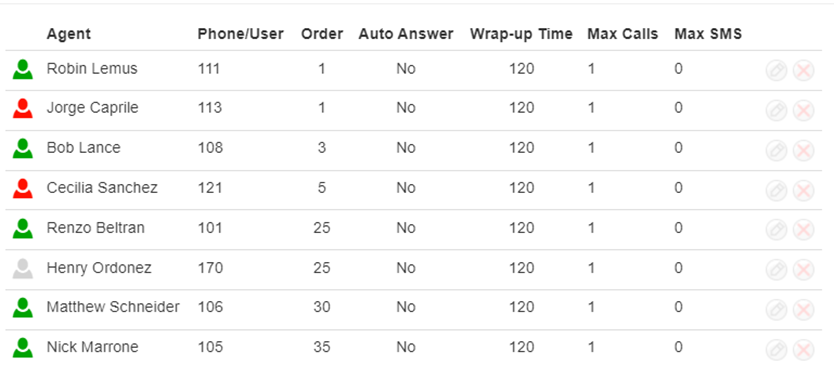Remove Jorge Caprile using the red X

click(803, 111)
